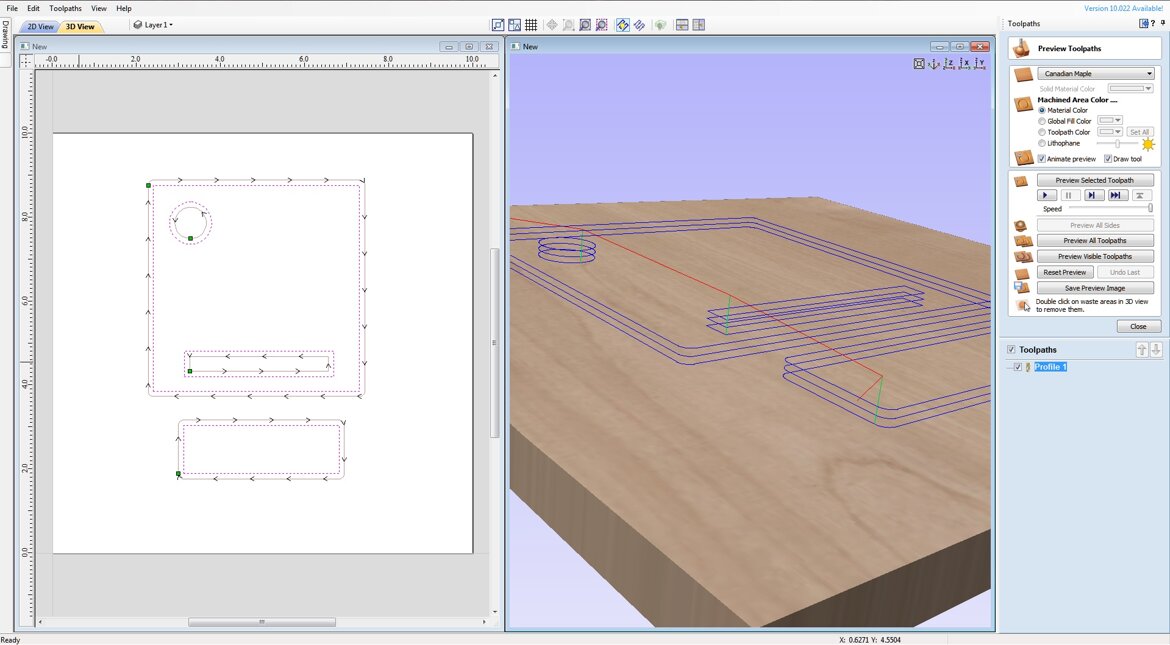Disable the Draw tool checkbox

pos(1108,159)
